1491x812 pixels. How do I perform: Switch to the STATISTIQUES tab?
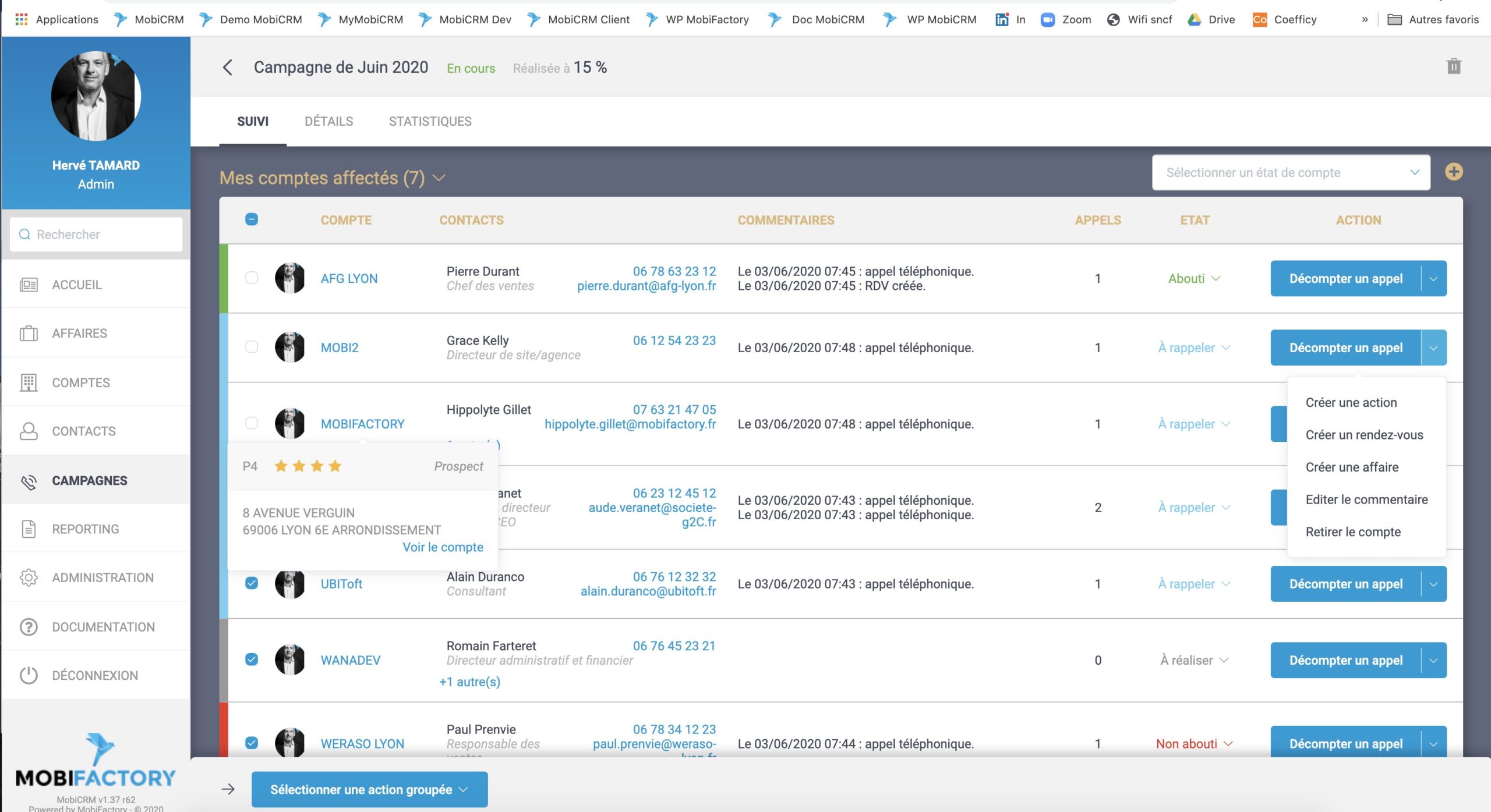click(x=430, y=121)
